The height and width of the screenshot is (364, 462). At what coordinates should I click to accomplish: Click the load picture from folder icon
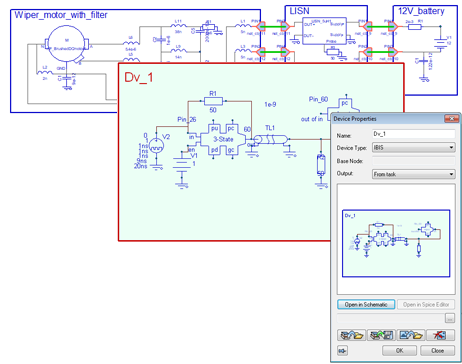411,335
